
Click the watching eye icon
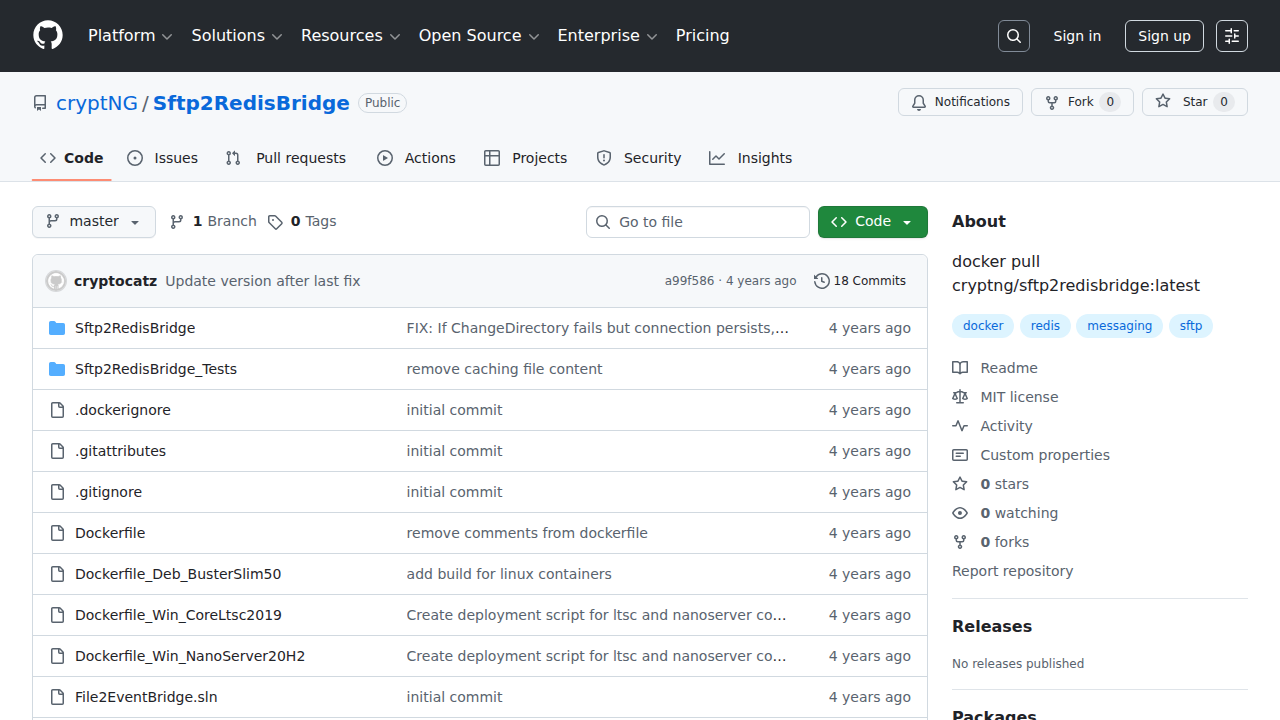tap(959, 512)
